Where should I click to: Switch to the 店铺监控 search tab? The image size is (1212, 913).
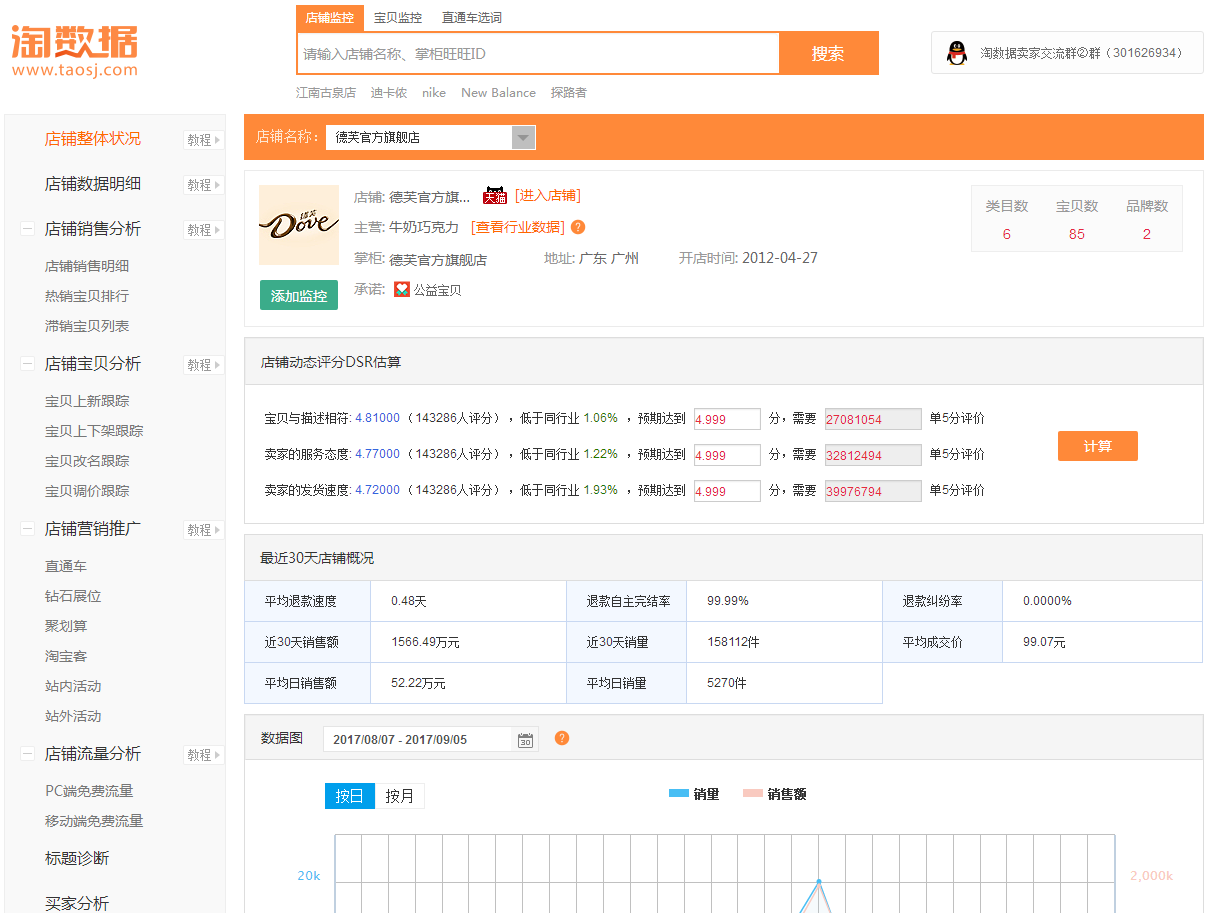(330, 18)
